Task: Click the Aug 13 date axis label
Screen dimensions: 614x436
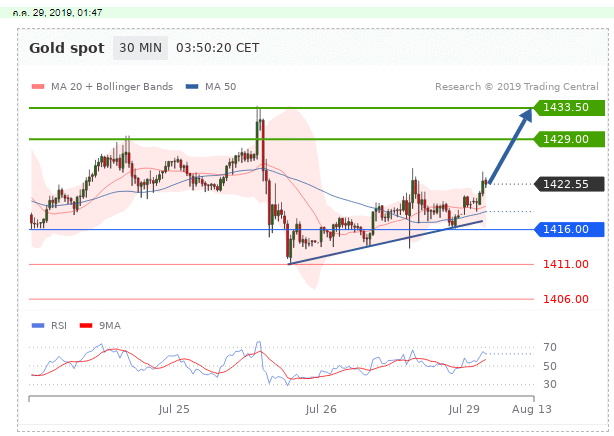Action: coord(532,409)
